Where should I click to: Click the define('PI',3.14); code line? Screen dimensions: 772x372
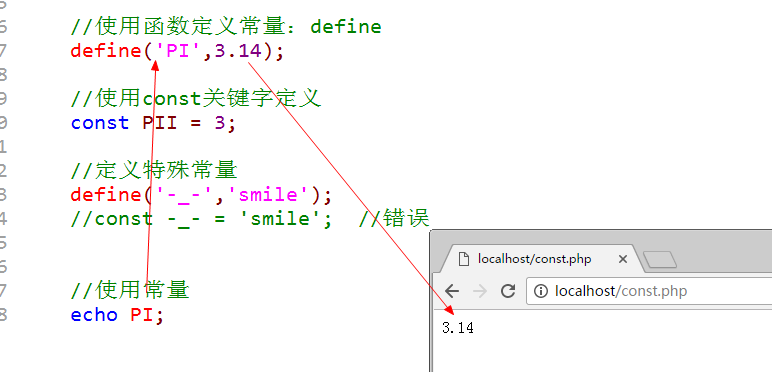point(177,51)
